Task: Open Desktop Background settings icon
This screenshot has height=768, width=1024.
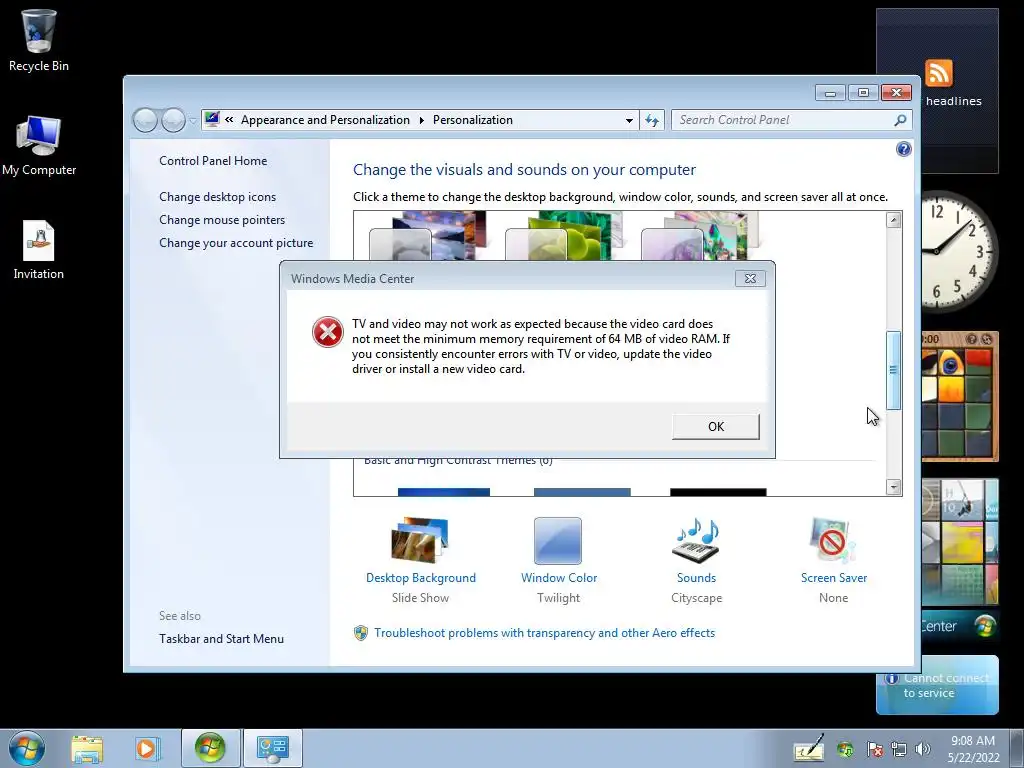Action: 421,541
